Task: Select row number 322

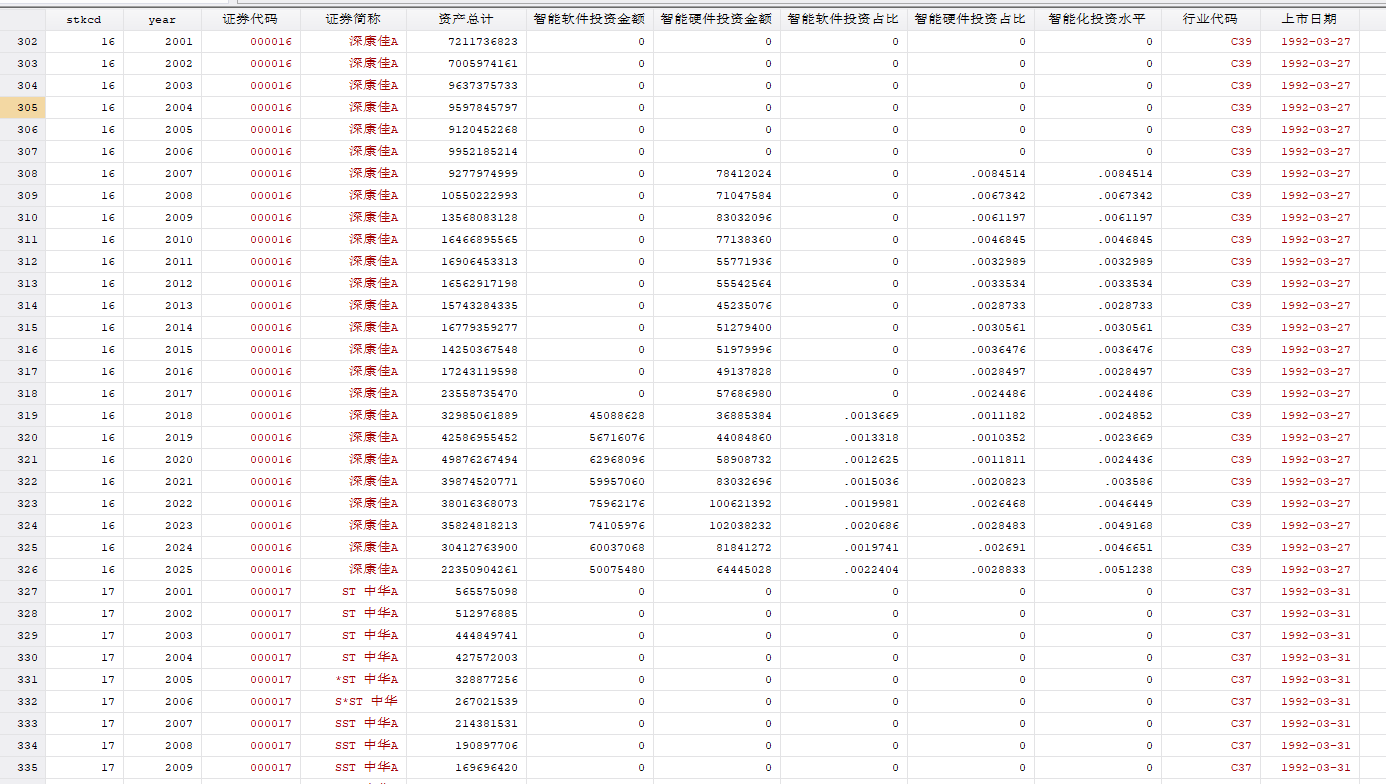Action: pyautogui.click(x=22, y=481)
